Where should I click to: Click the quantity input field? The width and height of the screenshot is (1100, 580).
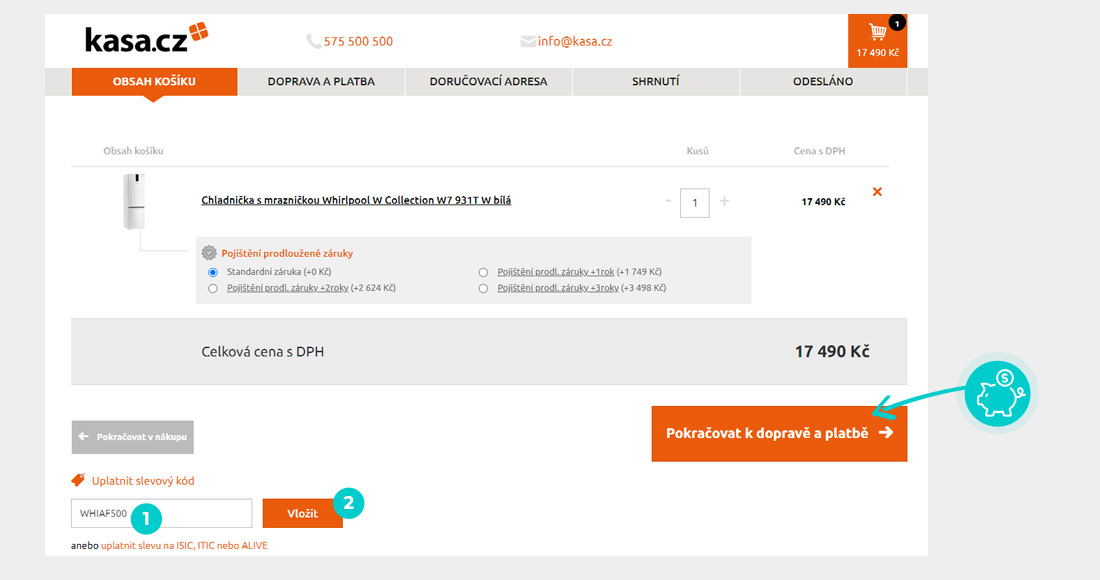[x=695, y=203]
